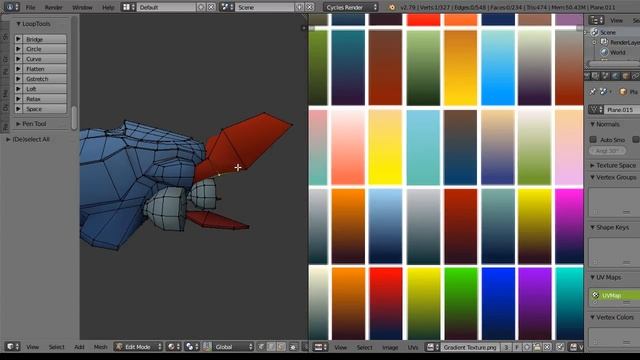Select the Scene item in outliner
This screenshot has width=640, height=360.
pos(608,32)
